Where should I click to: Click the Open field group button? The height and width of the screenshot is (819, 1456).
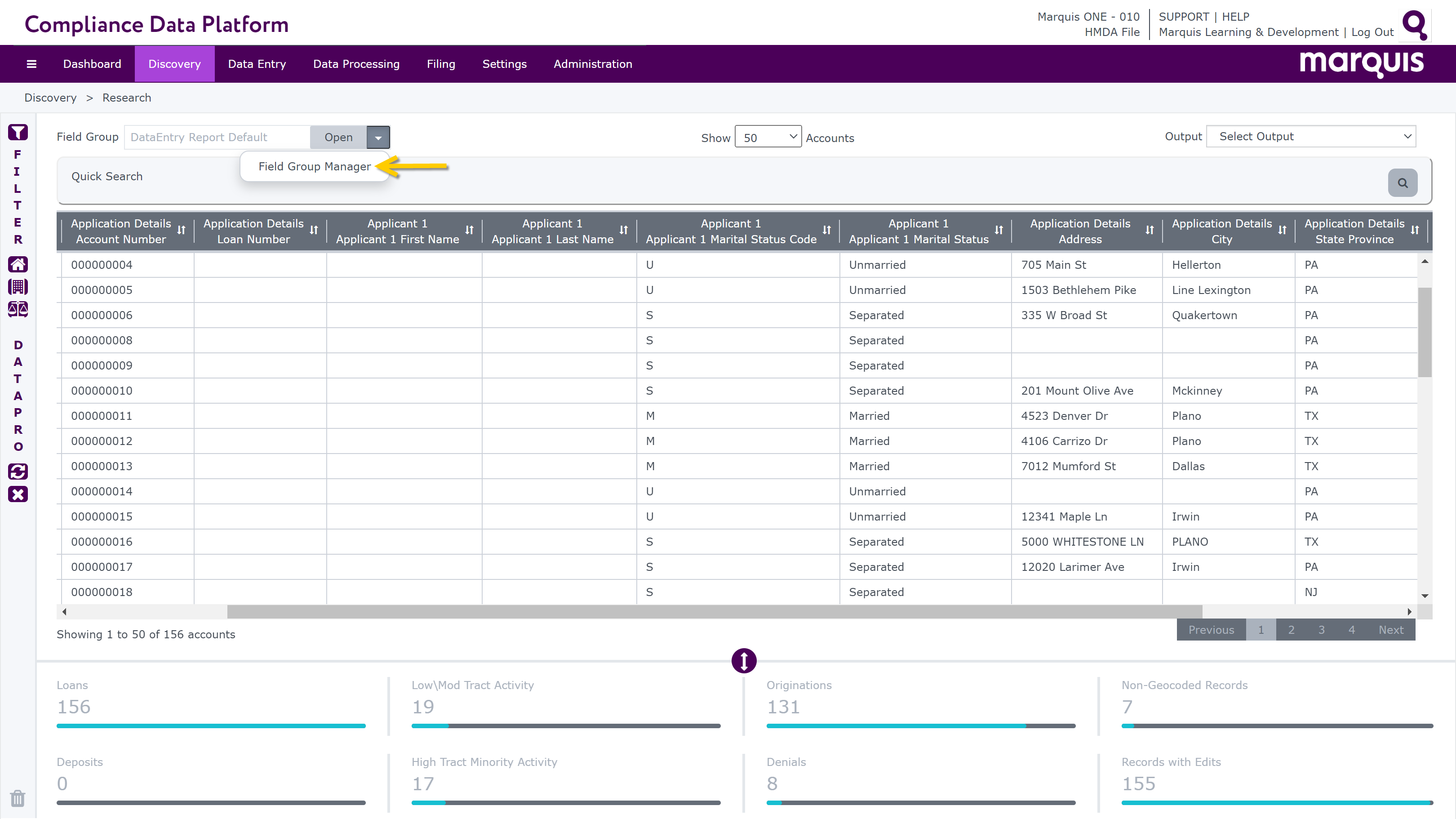coord(338,138)
